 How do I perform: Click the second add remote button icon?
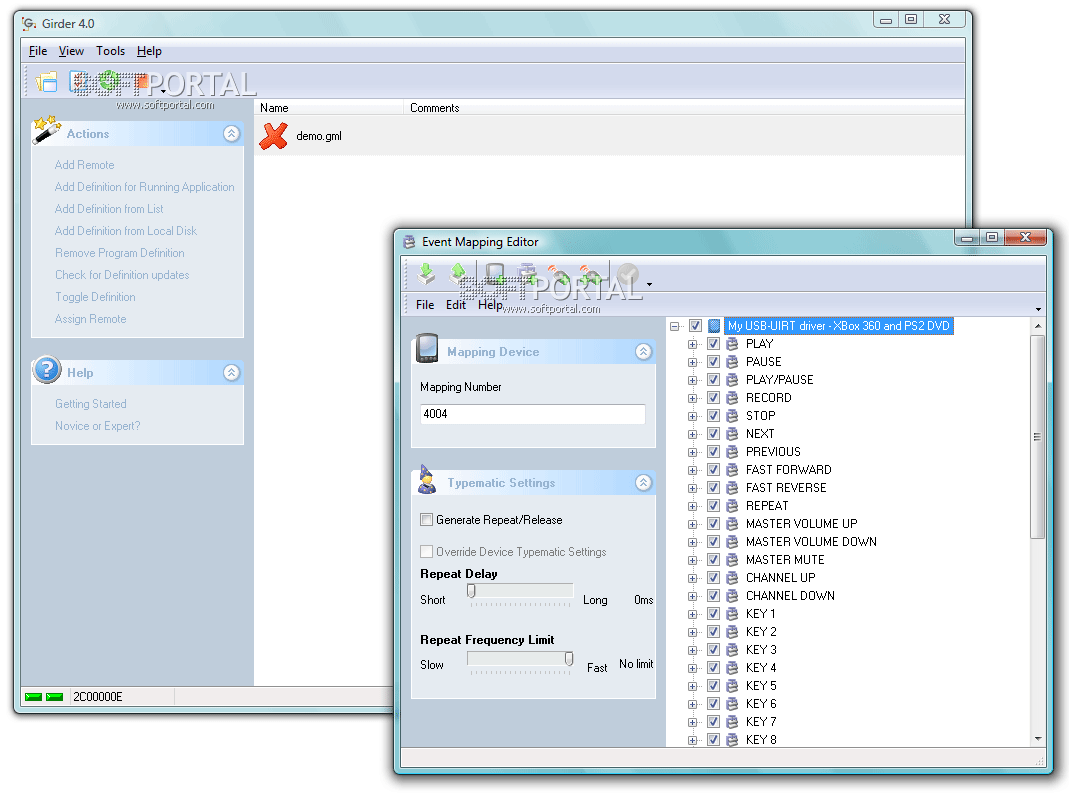pos(590,274)
